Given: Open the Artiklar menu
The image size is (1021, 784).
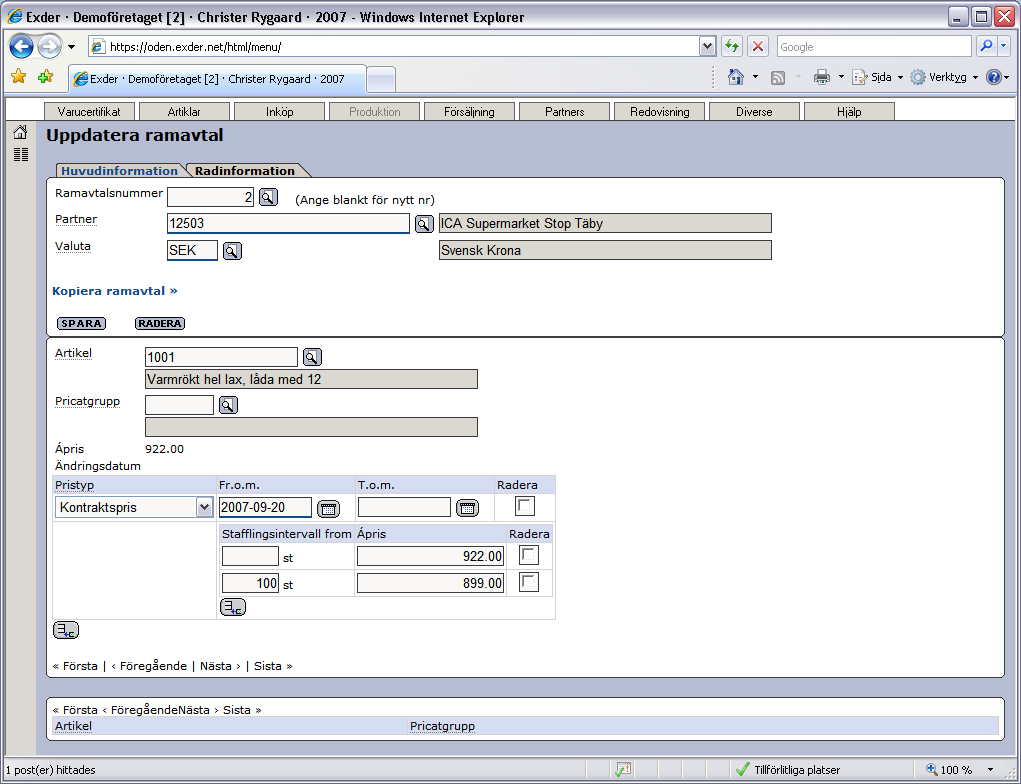Looking at the screenshot, I should tap(184, 112).
